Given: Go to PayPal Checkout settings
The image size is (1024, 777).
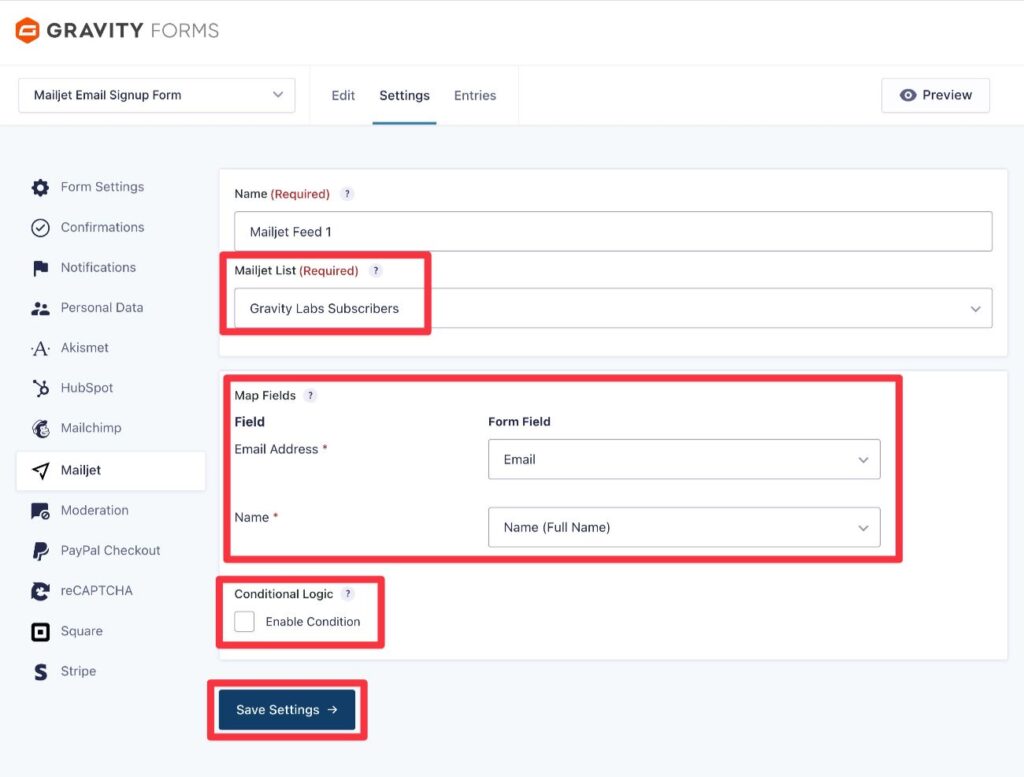Looking at the screenshot, I should (110, 550).
